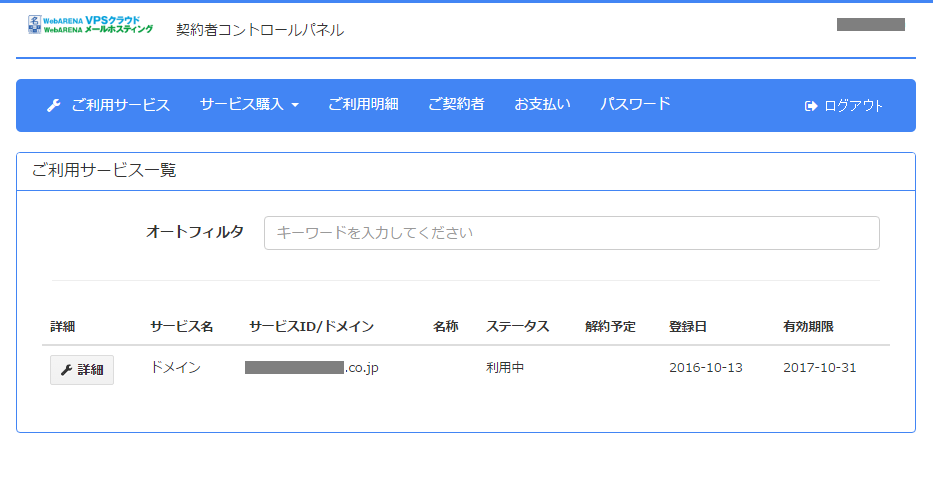Sort by the サービス名 column header
The height and width of the screenshot is (477, 933).
[x=181, y=327]
